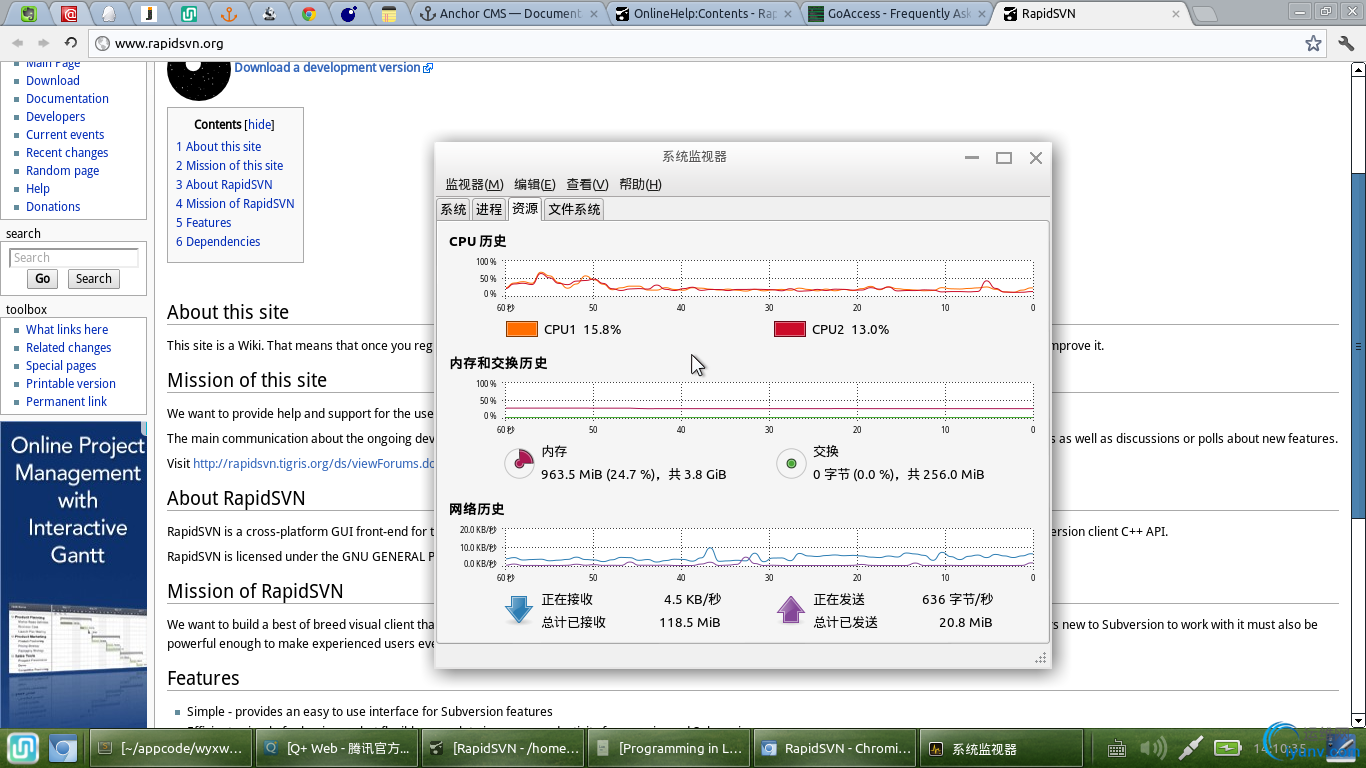Open the volume control in system tray
Image resolution: width=1366 pixels, height=768 pixels.
pyautogui.click(x=1153, y=748)
